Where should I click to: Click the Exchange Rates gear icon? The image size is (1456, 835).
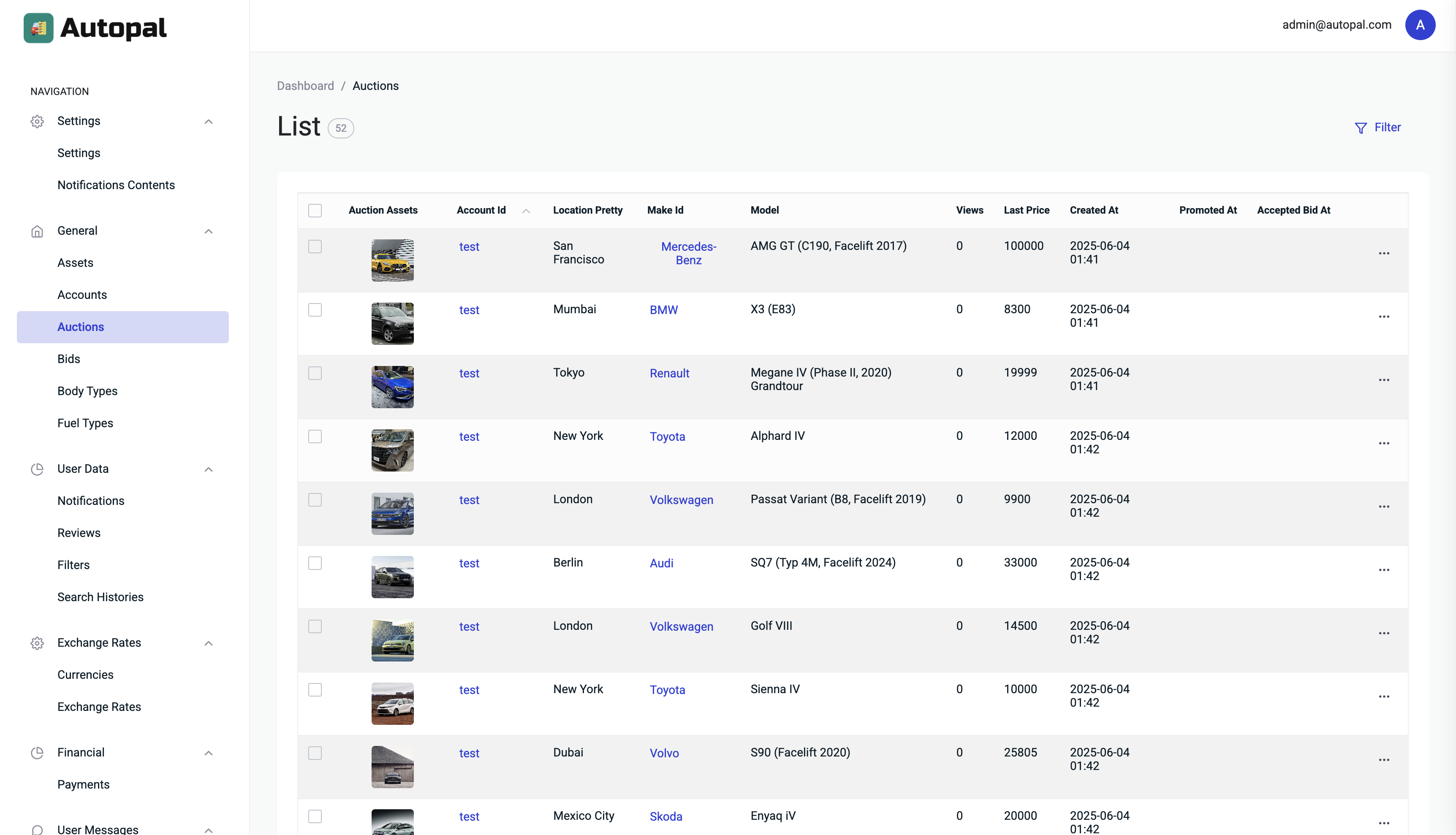pos(37,643)
